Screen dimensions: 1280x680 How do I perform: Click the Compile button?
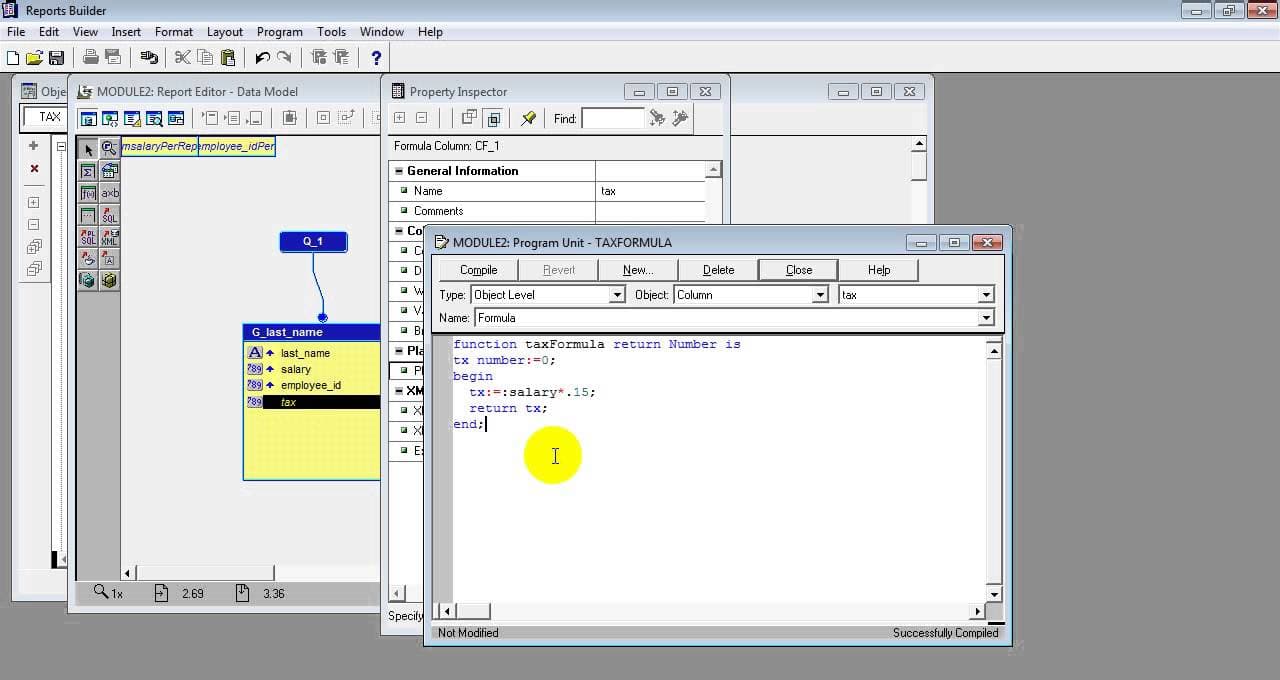coord(478,270)
